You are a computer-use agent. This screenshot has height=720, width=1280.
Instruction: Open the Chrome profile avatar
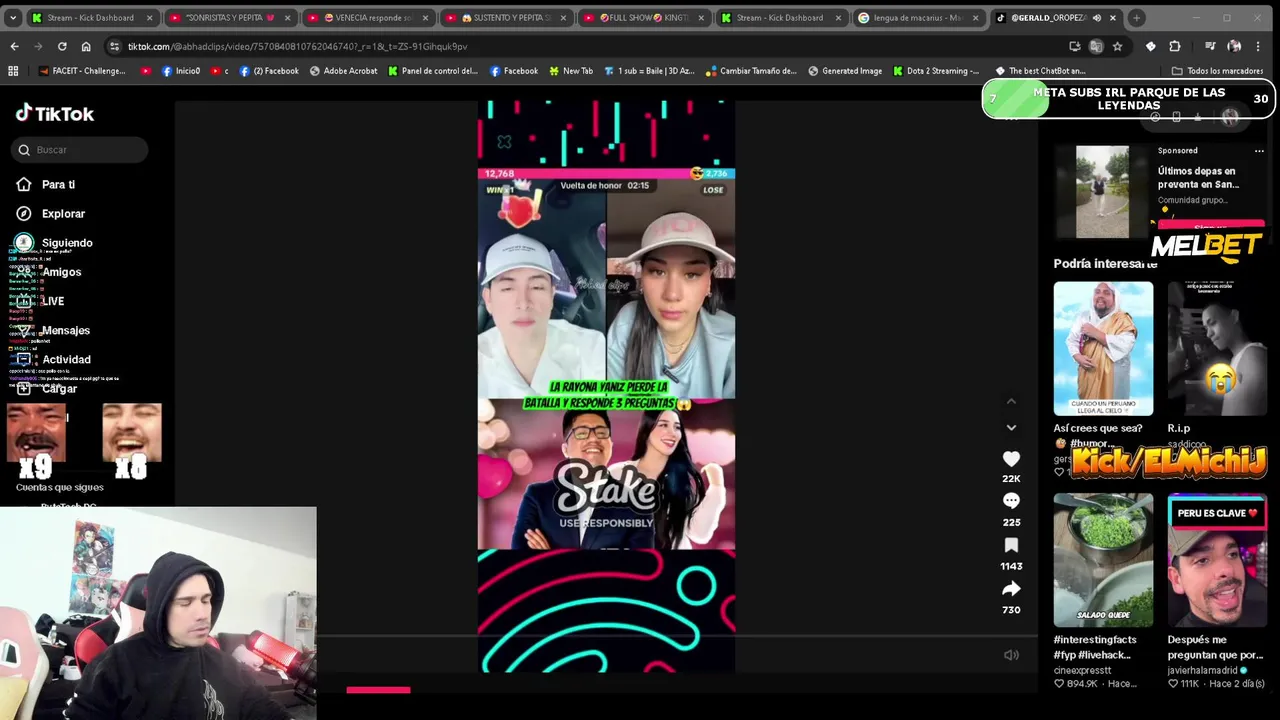point(1234,46)
